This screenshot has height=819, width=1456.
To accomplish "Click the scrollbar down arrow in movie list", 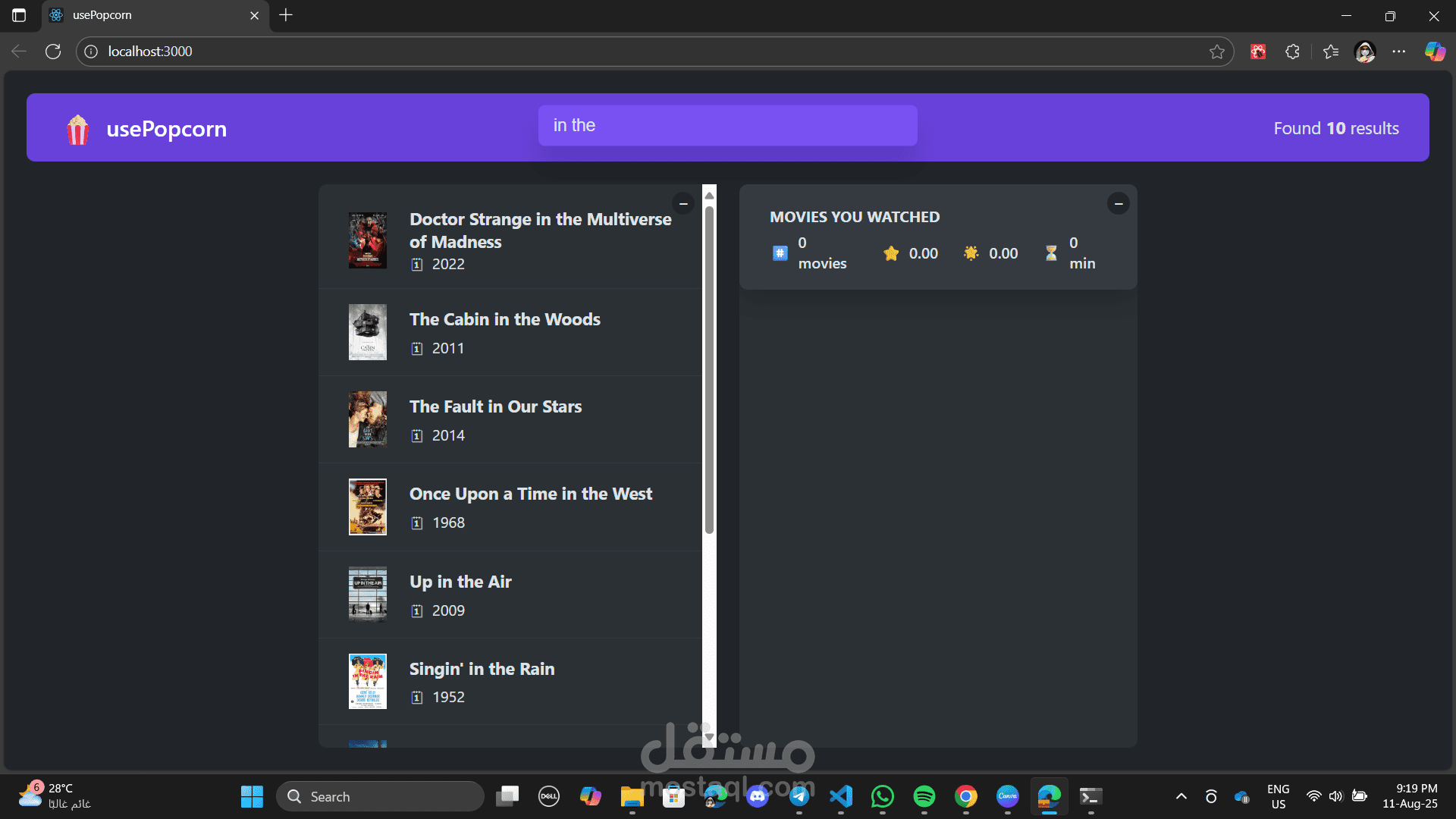I will (710, 736).
